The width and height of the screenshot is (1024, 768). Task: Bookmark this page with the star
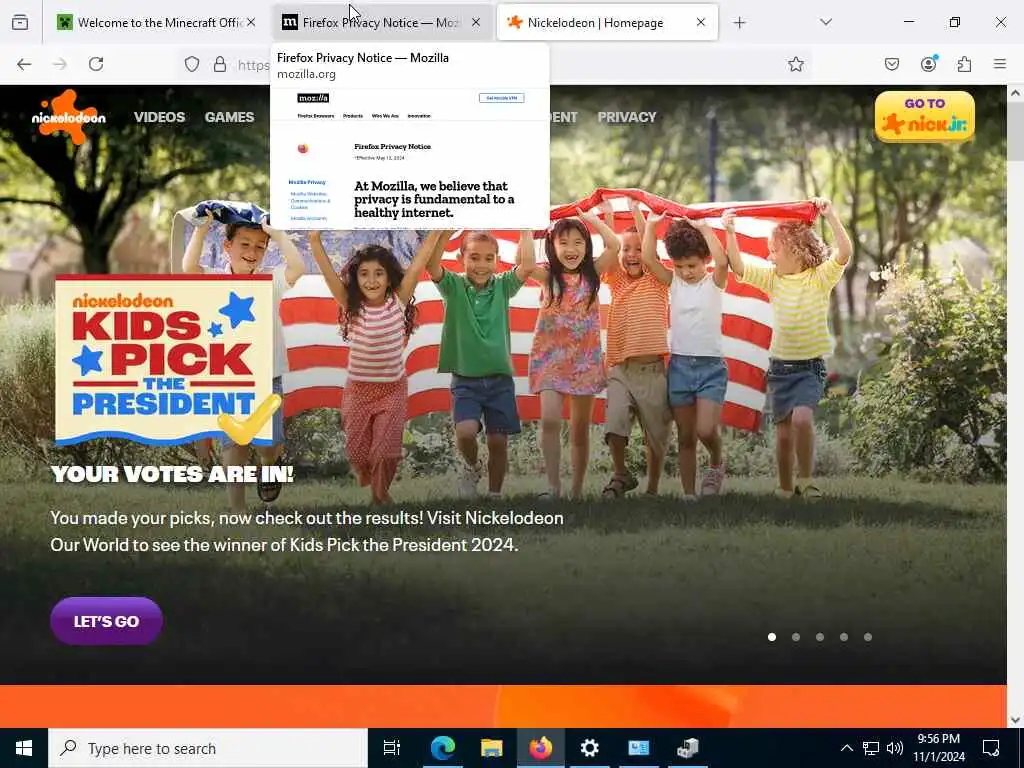point(795,64)
